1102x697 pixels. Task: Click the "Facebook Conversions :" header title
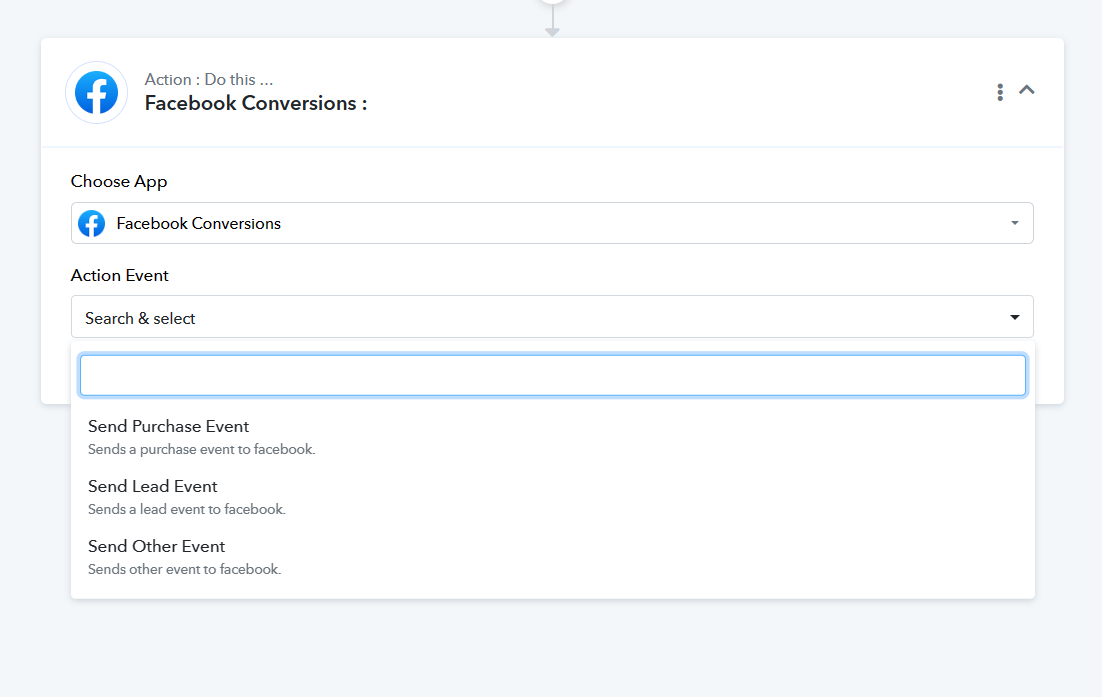click(256, 103)
